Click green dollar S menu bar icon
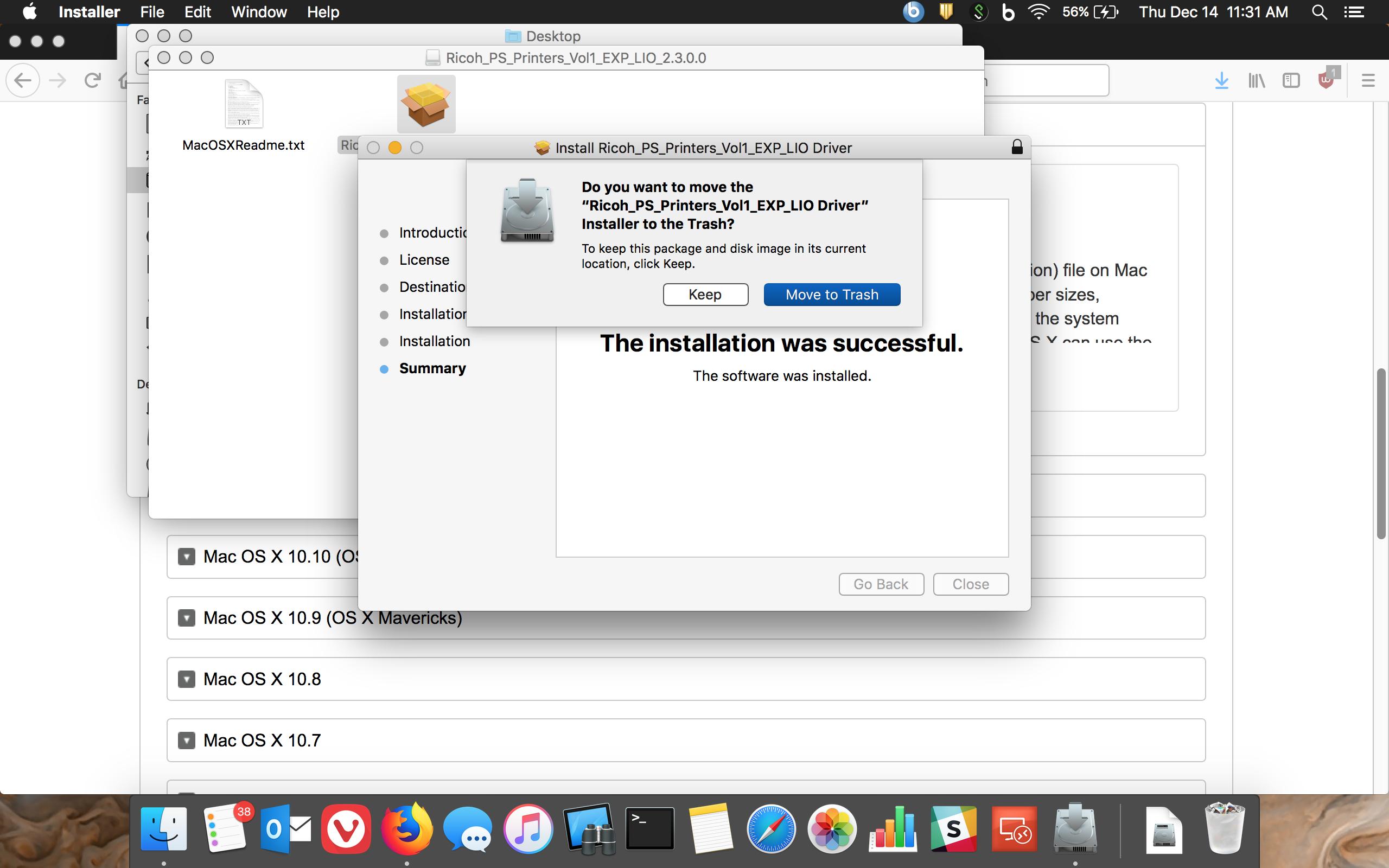Screen dimensions: 1389x868 979,11
